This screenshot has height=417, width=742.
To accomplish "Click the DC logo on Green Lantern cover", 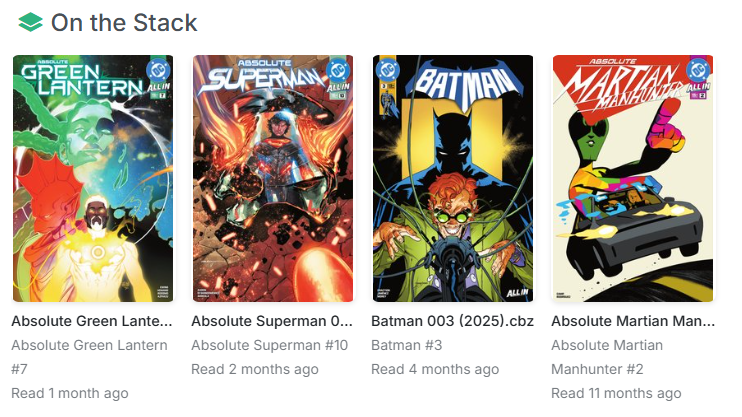I will [157, 70].
